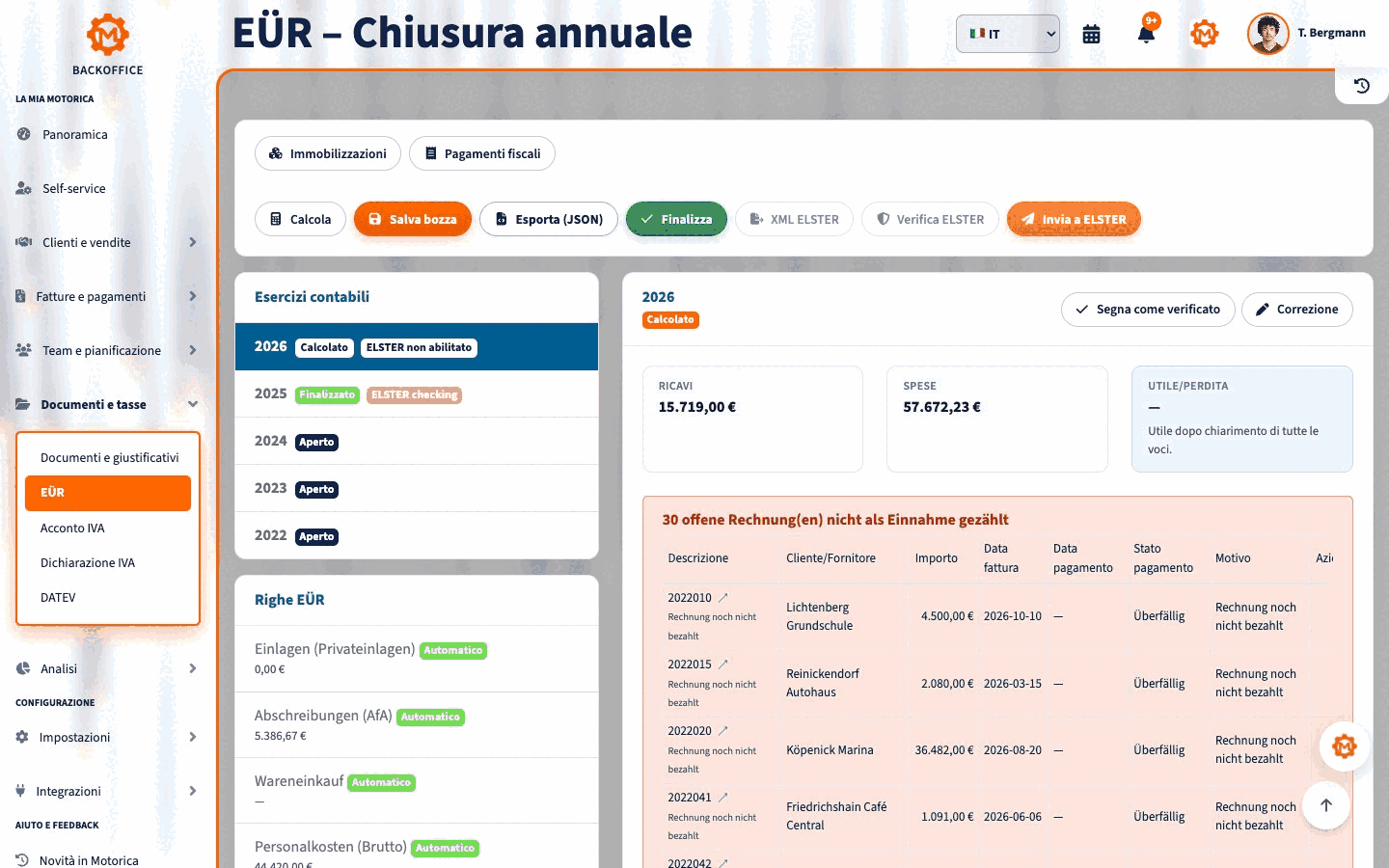Open external link icon for invoice 2022041

[723, 798]
